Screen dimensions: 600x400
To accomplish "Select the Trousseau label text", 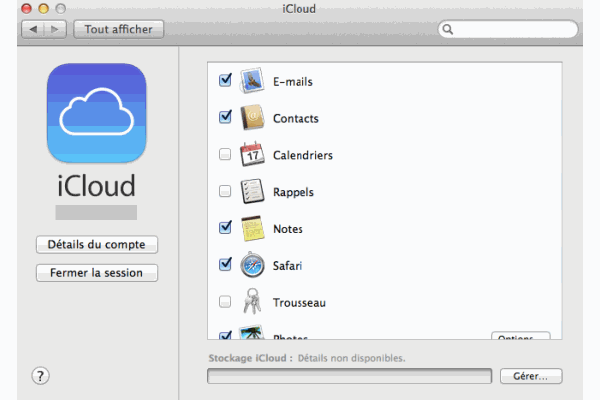I will coord(299,303).
